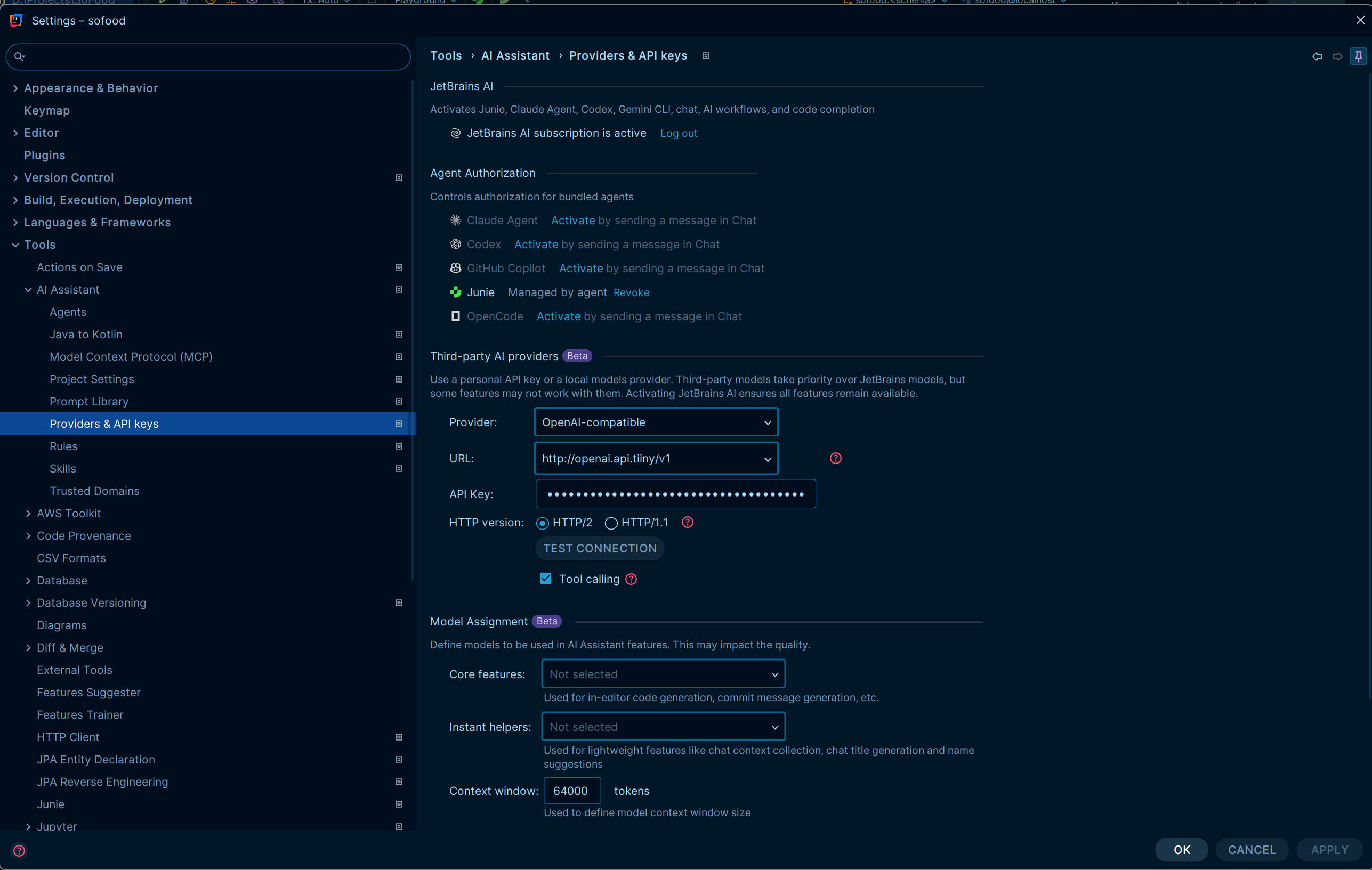Click the help icon next to URL field

(835, 458)
